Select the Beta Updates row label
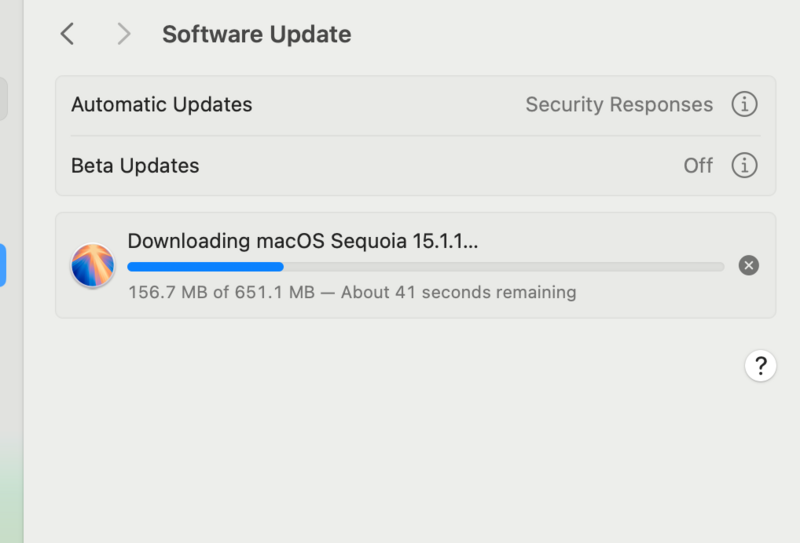This screenshot has width=800, height=543. [135, 165]
